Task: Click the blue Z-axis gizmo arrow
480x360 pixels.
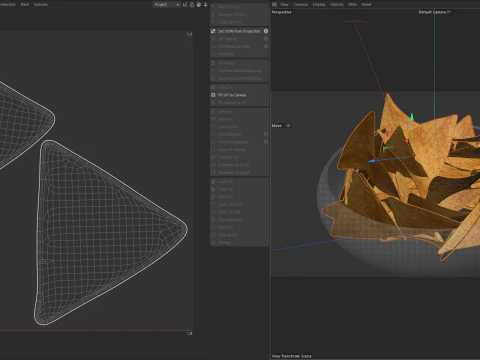Action: click(x=372, y=161)
